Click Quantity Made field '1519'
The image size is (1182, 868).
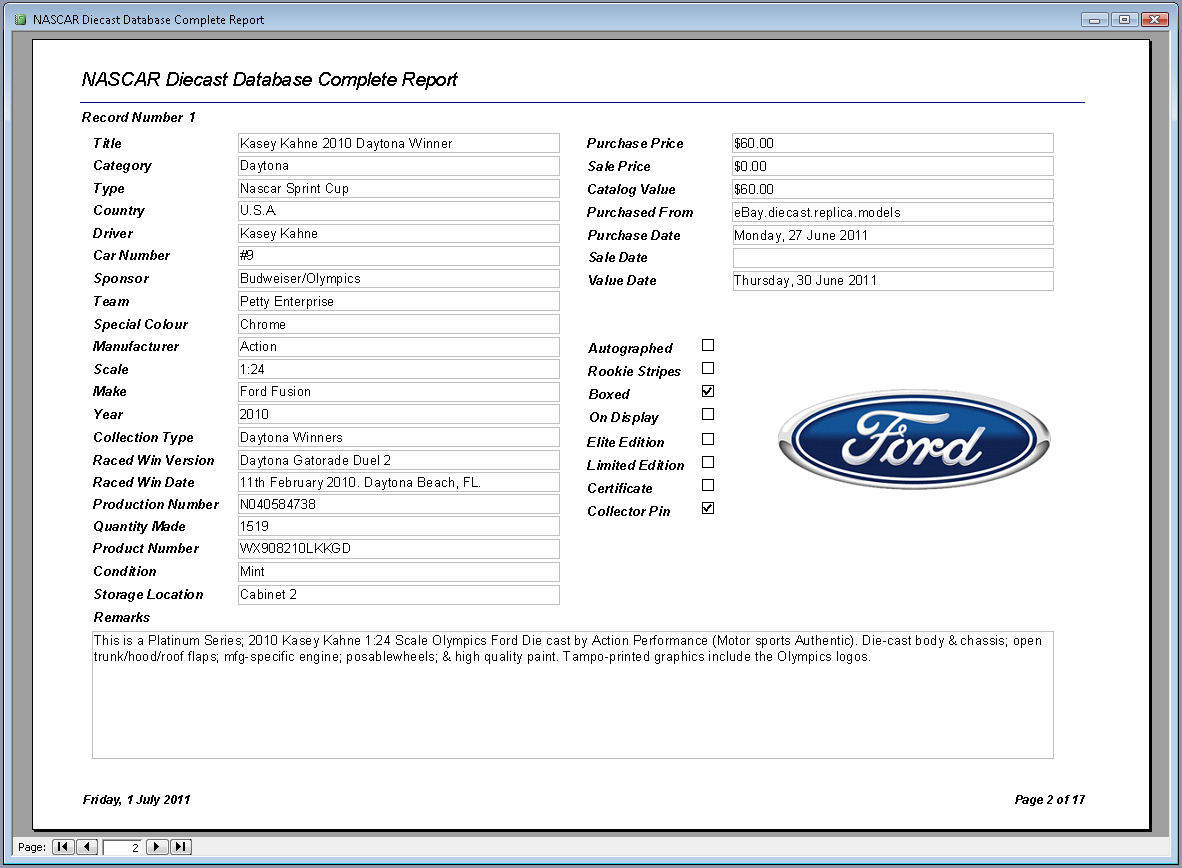pos(398,526)
